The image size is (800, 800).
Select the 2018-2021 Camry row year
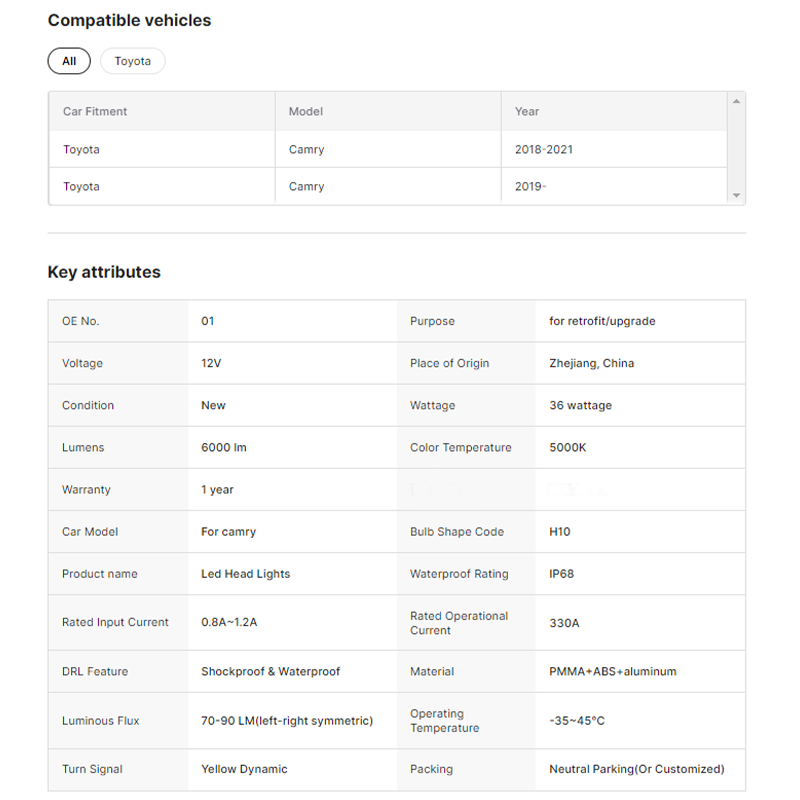(544, 149)
